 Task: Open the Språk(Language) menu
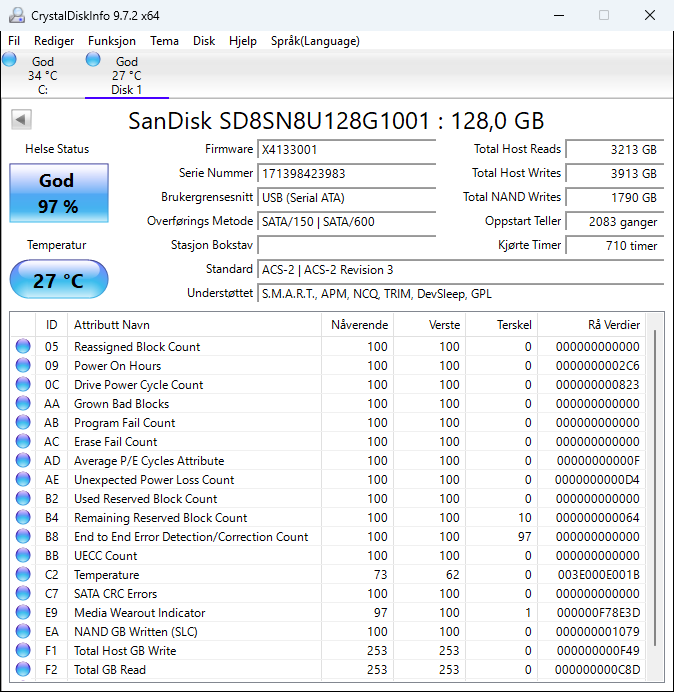tap(315, 41)
